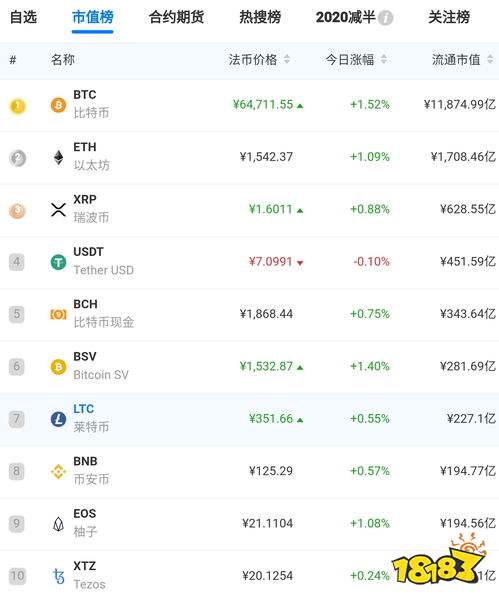Click the Binance BNB coin icon
The width and height of the screenshot is (499, 601).
(x=58, y=471)
